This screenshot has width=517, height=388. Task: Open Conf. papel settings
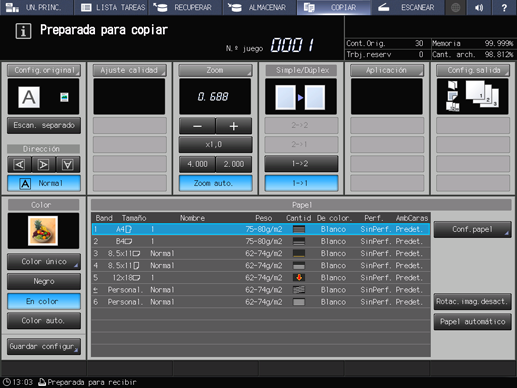(x=472, y=229)
